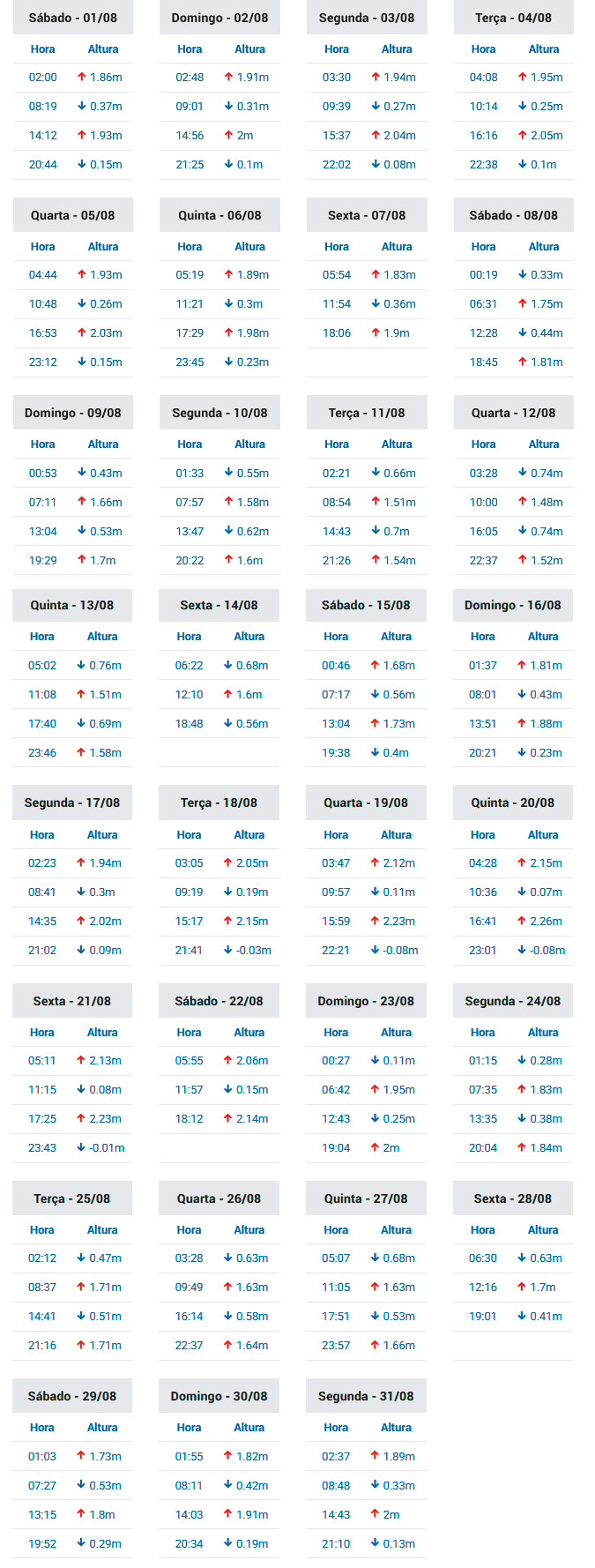The height and width of the screenshot is (1568, 595).
Task: Select the Quarta - 12/08 day header
Action: pyautogui.click(x=514, y=413)
